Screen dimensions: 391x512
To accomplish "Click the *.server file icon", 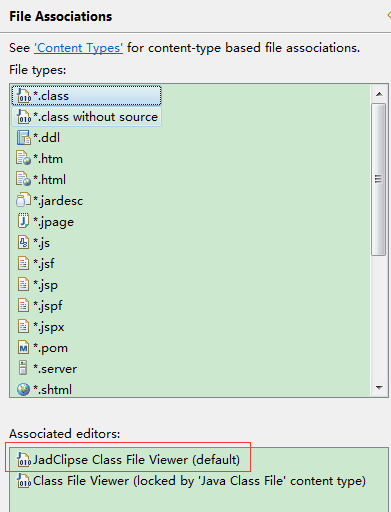I will tap(23, 368).
